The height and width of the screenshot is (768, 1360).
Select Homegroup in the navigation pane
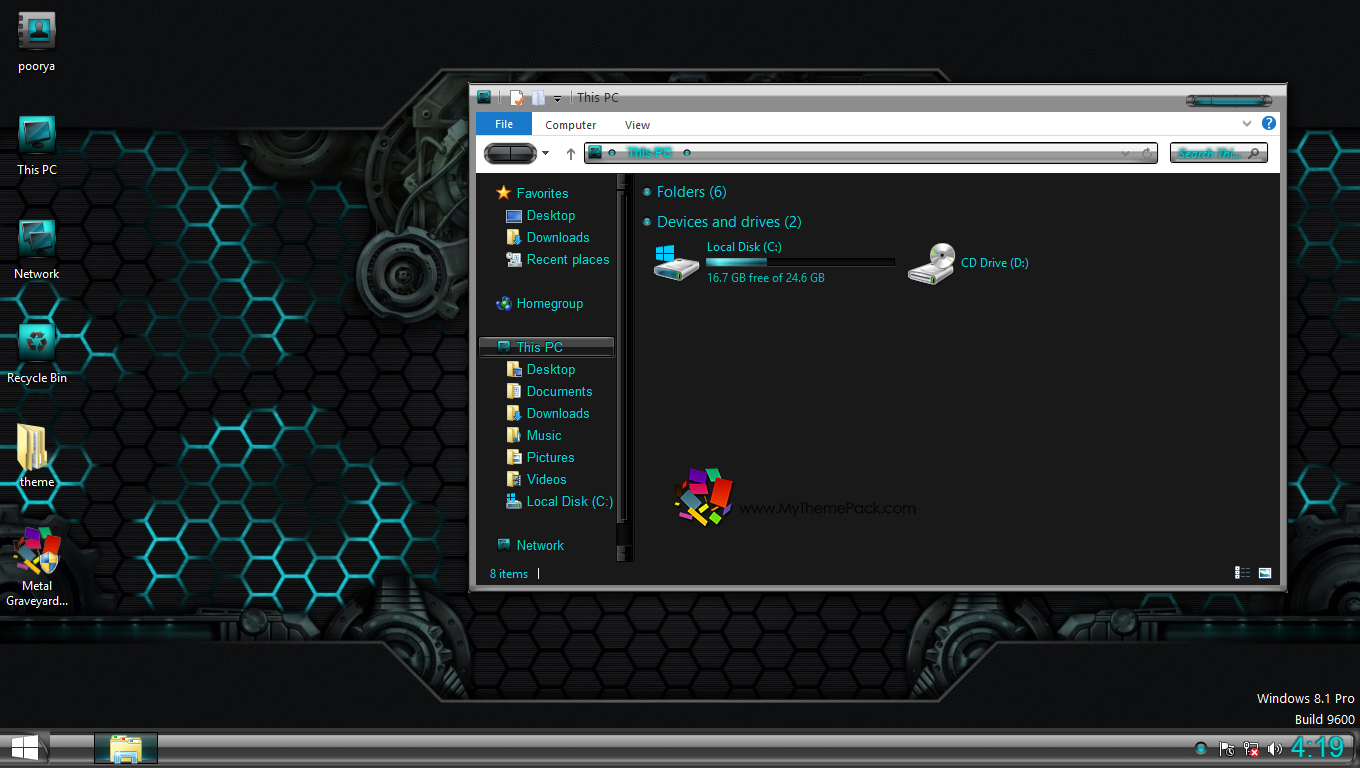click(x=550, y=303)
